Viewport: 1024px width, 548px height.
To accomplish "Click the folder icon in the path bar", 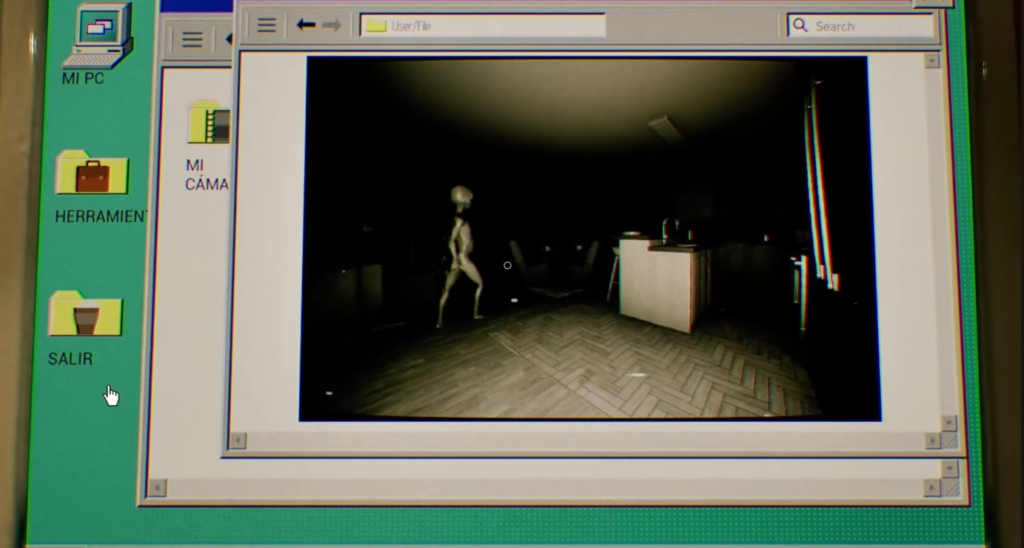I will (376, 26).
